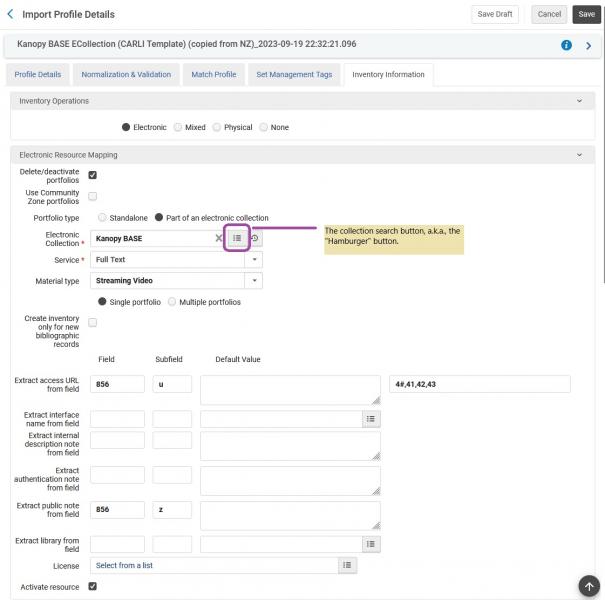
Task: Click the access URL Field input containing 856
Action: 117,384
